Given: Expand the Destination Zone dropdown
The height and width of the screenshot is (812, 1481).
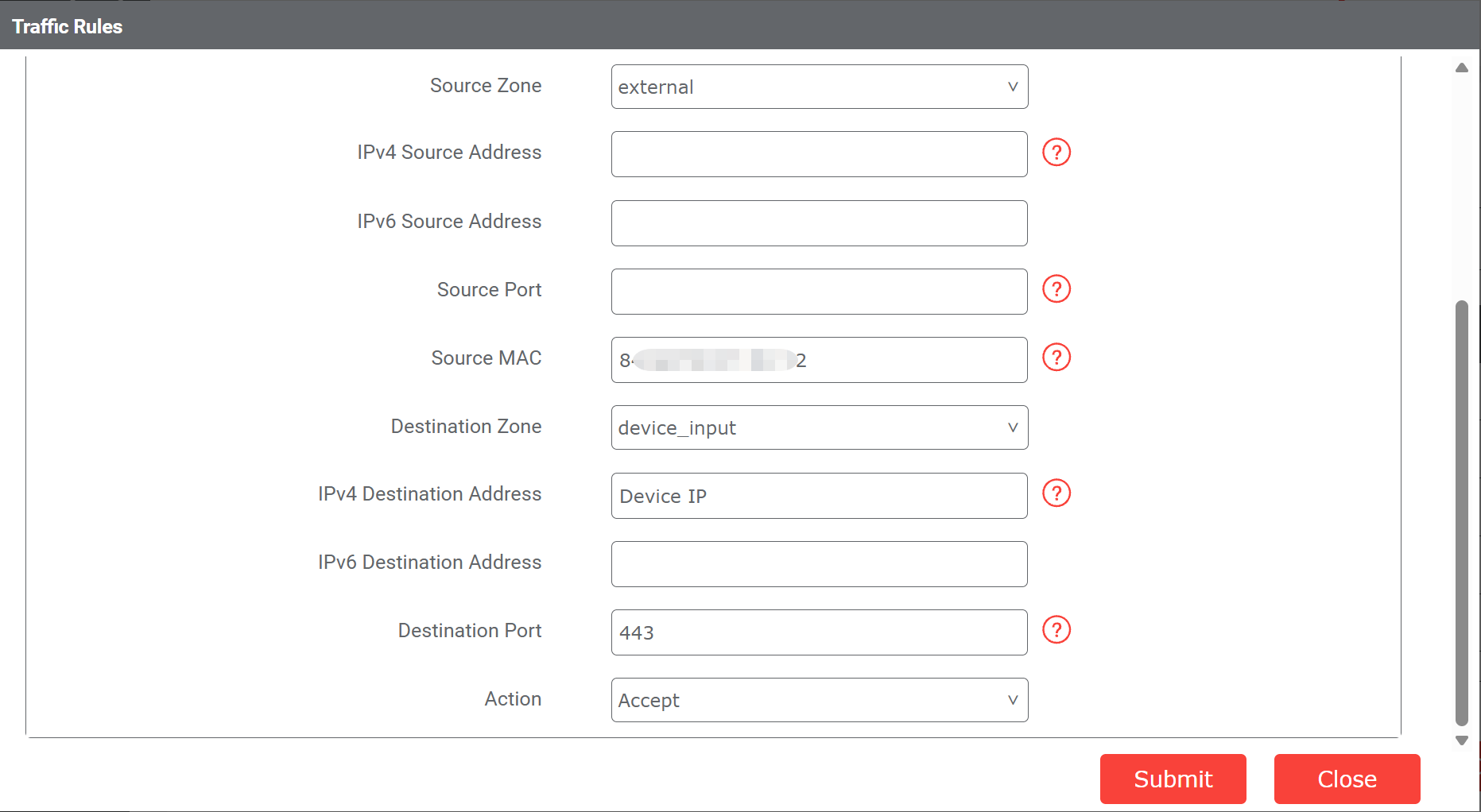Looking at the screenshot, I should 819,427.
